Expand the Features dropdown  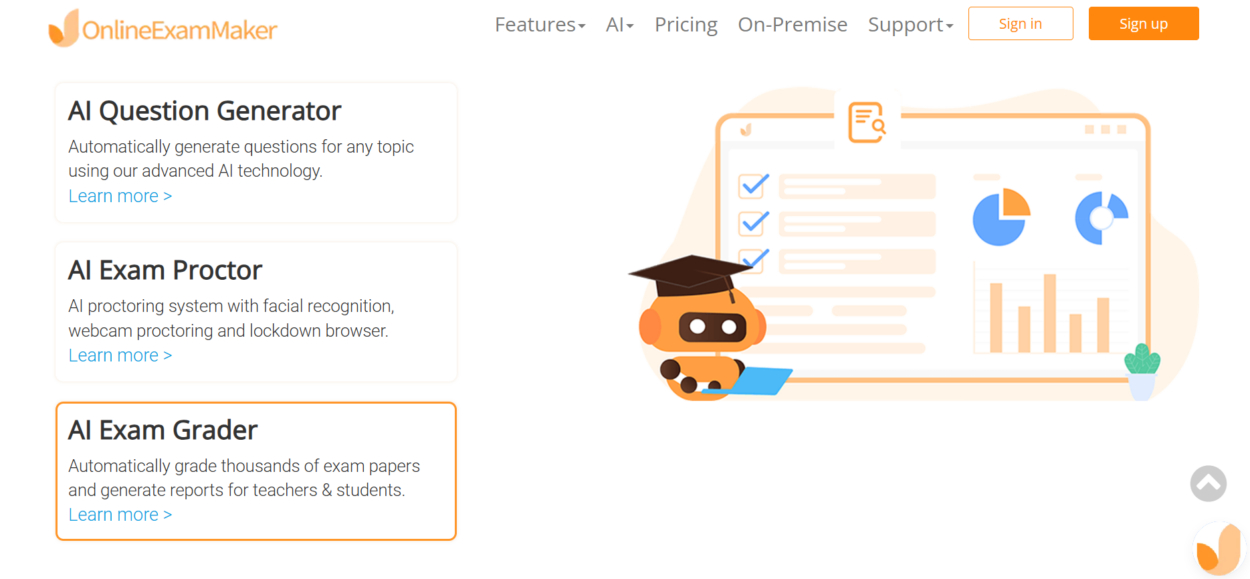(540, 24)
